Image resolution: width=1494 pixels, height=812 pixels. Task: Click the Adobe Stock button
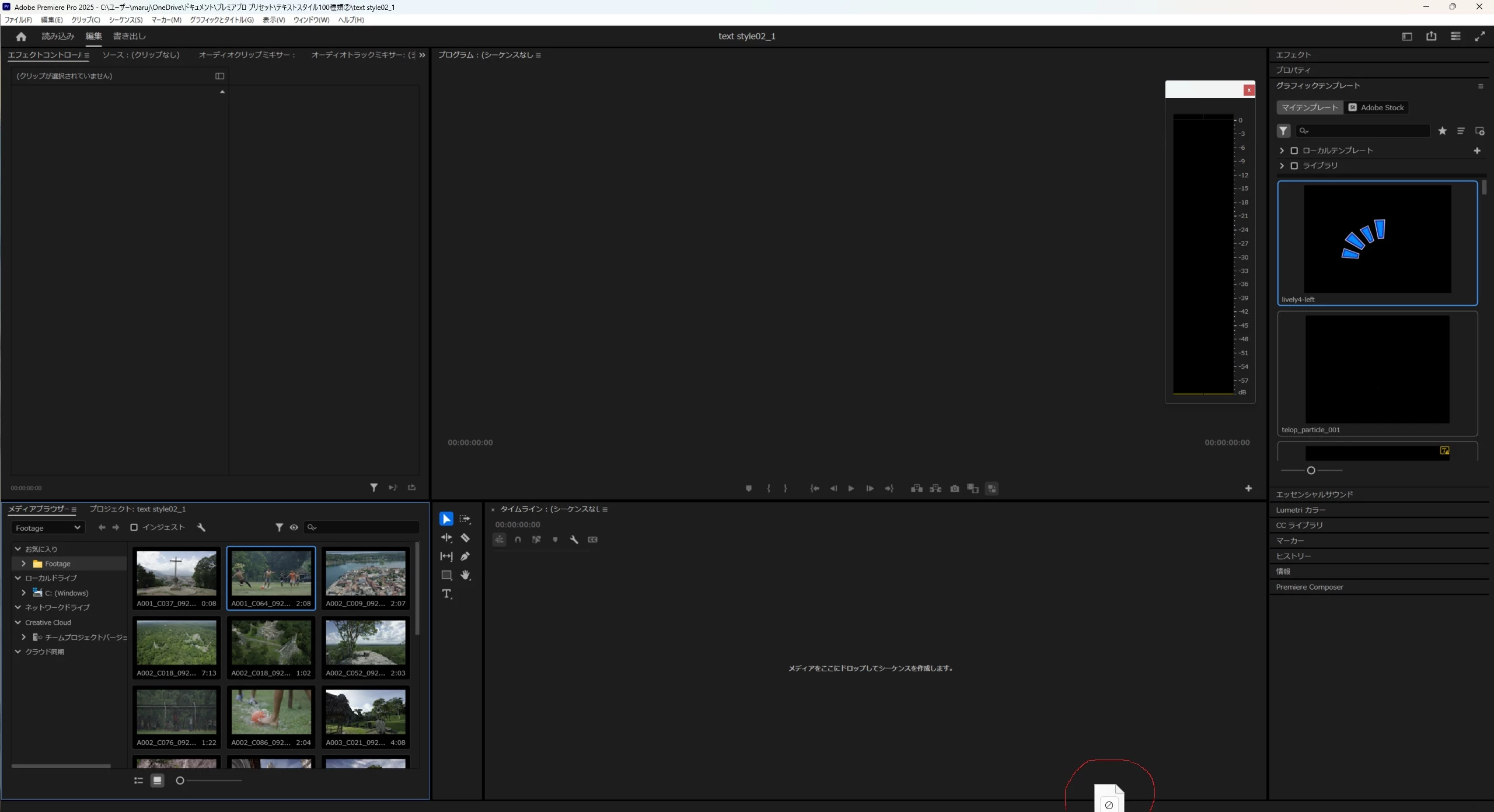click(x=1376, y=107)
